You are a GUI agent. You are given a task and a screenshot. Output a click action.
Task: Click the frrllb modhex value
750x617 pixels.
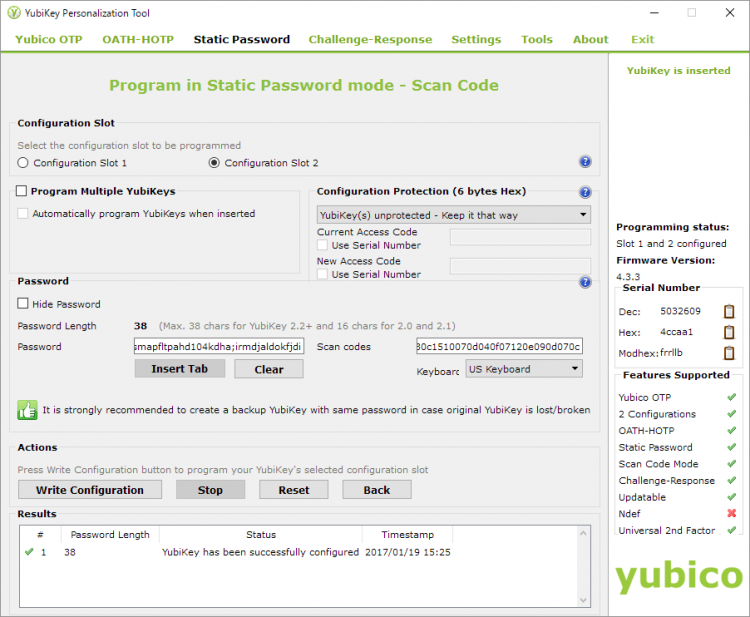(x=672, y=353)
